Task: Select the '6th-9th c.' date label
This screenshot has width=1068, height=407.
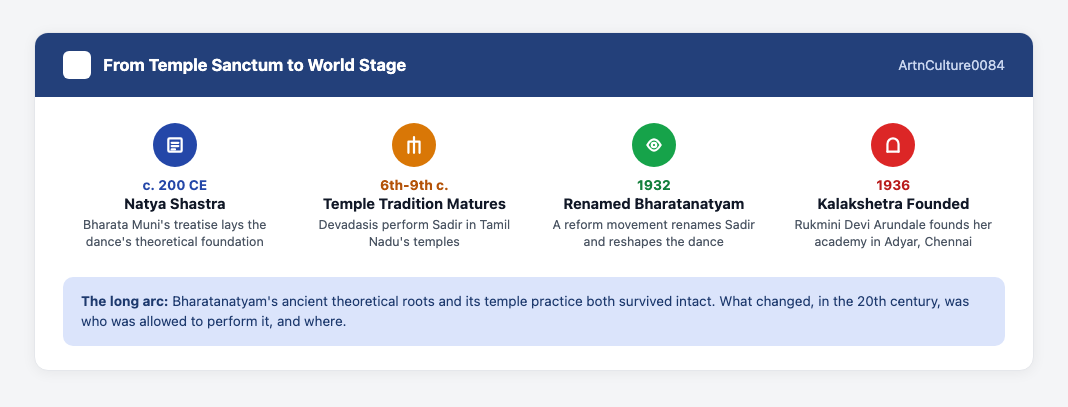Action: [x=414, y=185]
